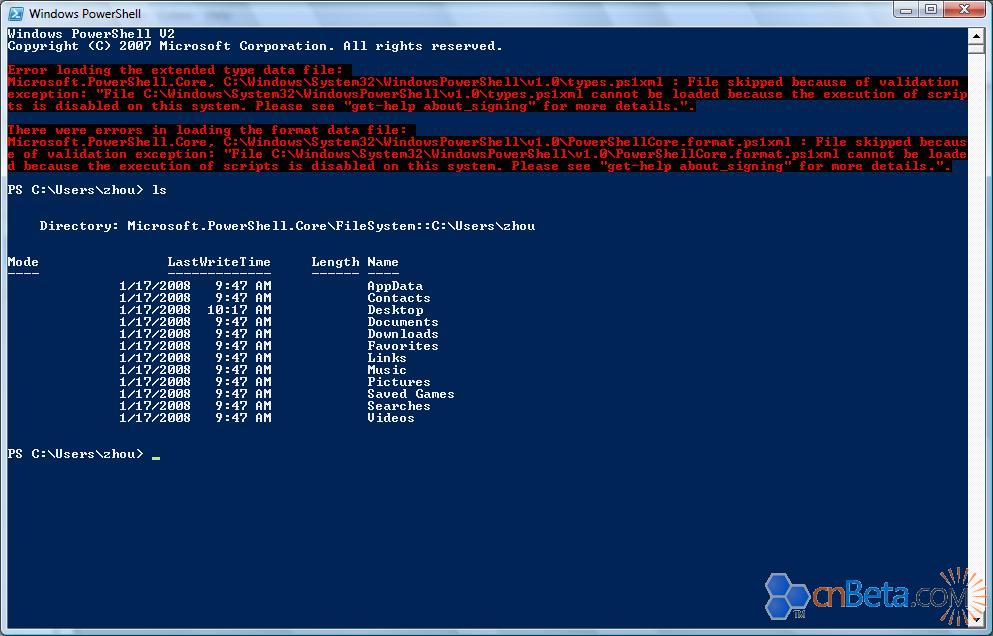Click the PowerShell icon in the title bar
This screenshot has width=993, height=636.
click(17, 13)
